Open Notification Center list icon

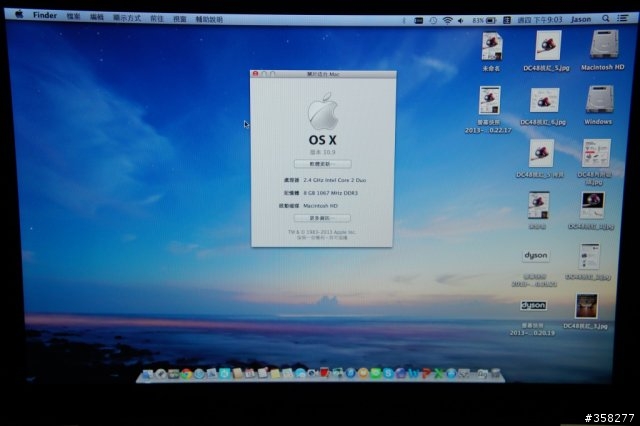click(x=622, y=18)
